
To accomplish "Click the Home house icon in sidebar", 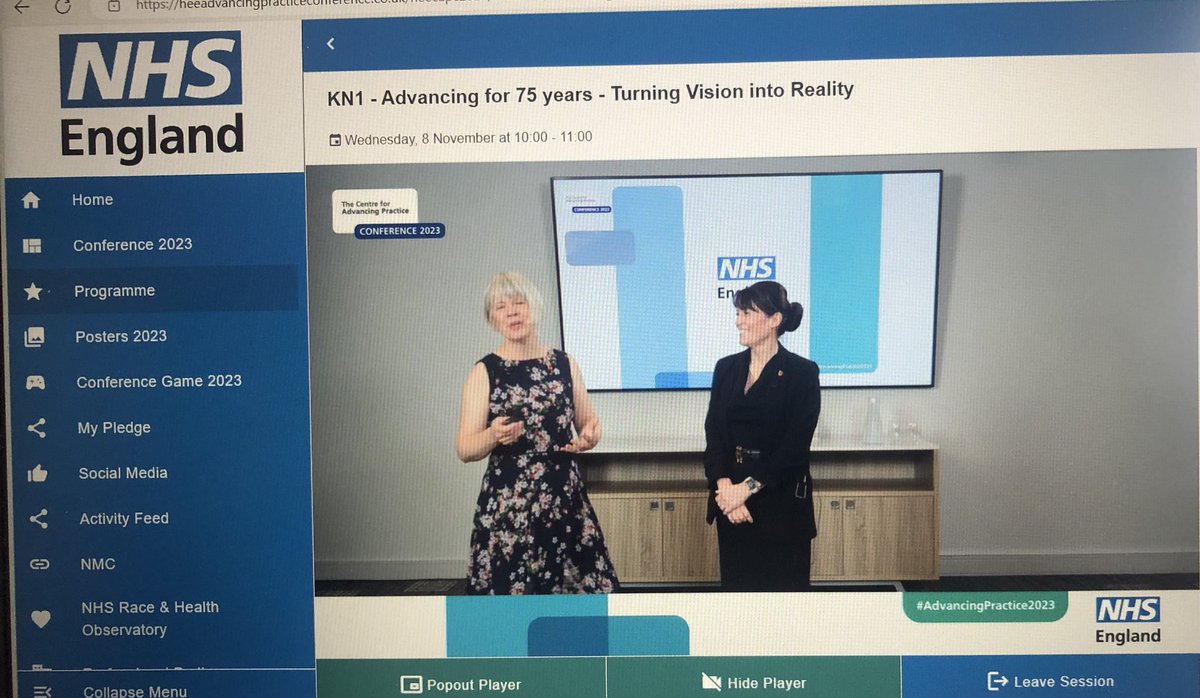I will tap(31, 200).
